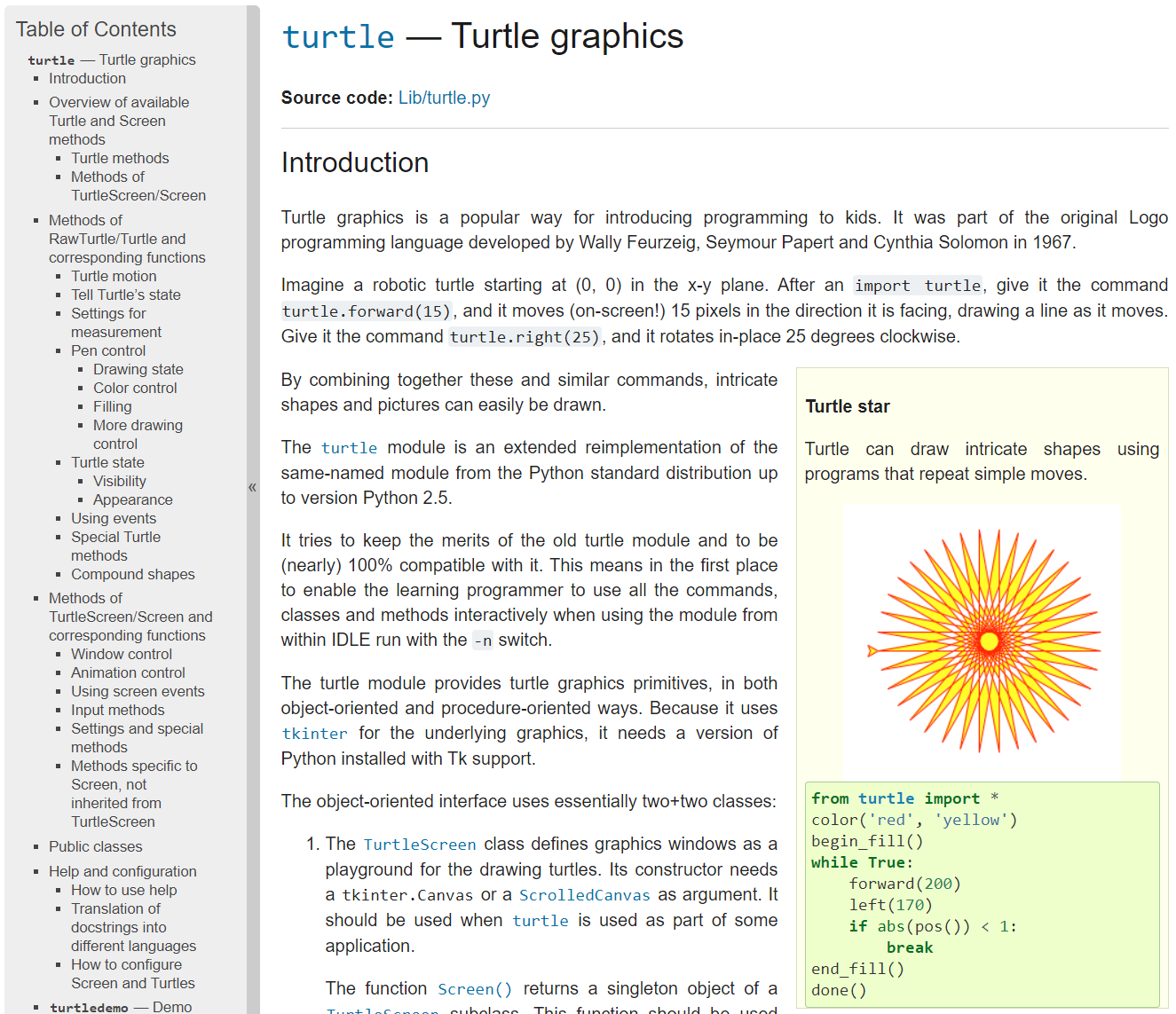
Task: Open the Lib/turtle.py source code link
Action: [x=444, y=98]
